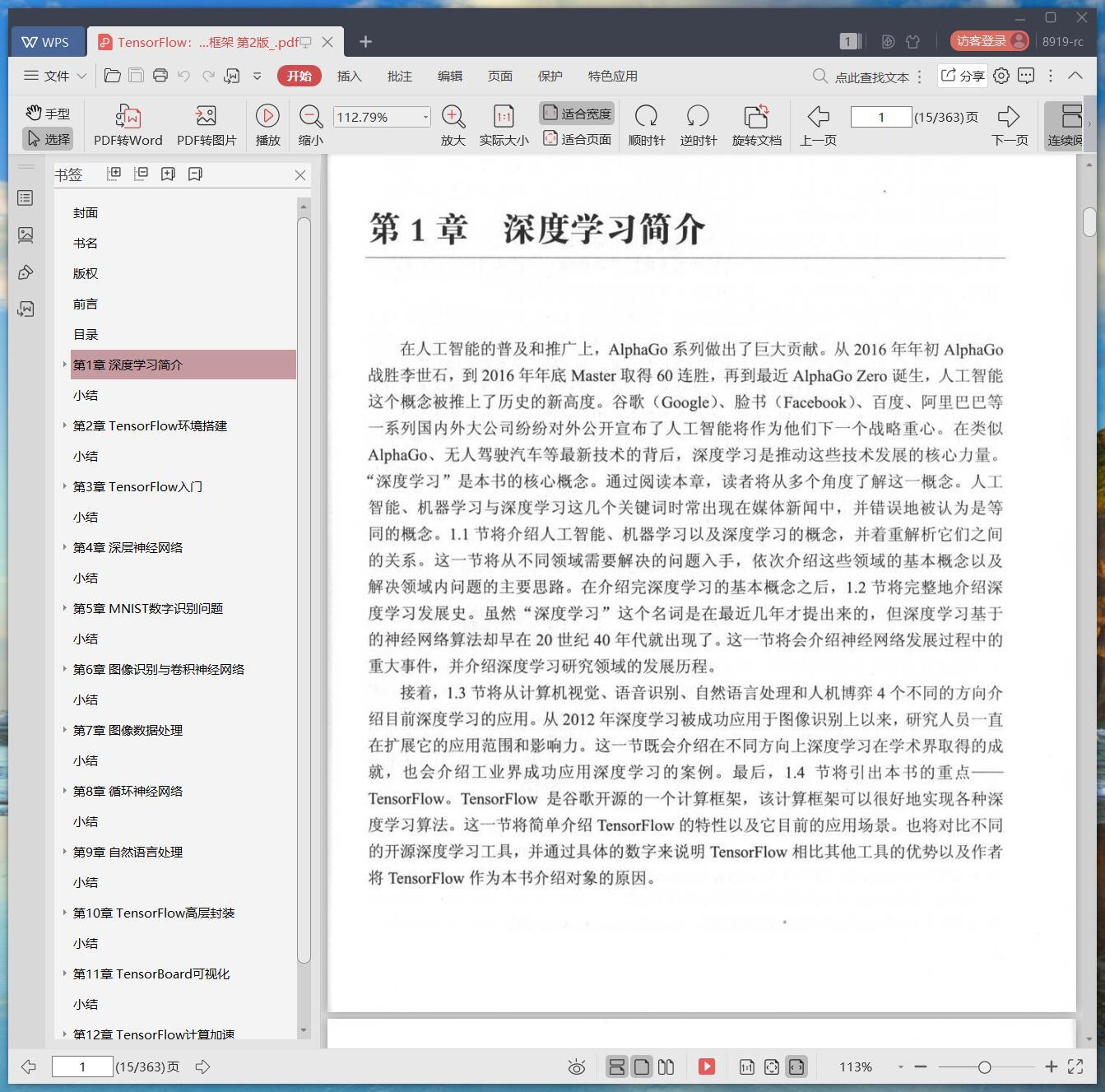This screenshot has height=1092, width=1105.
Task: Open a file with the folder icon
Action: coord(113,76)
